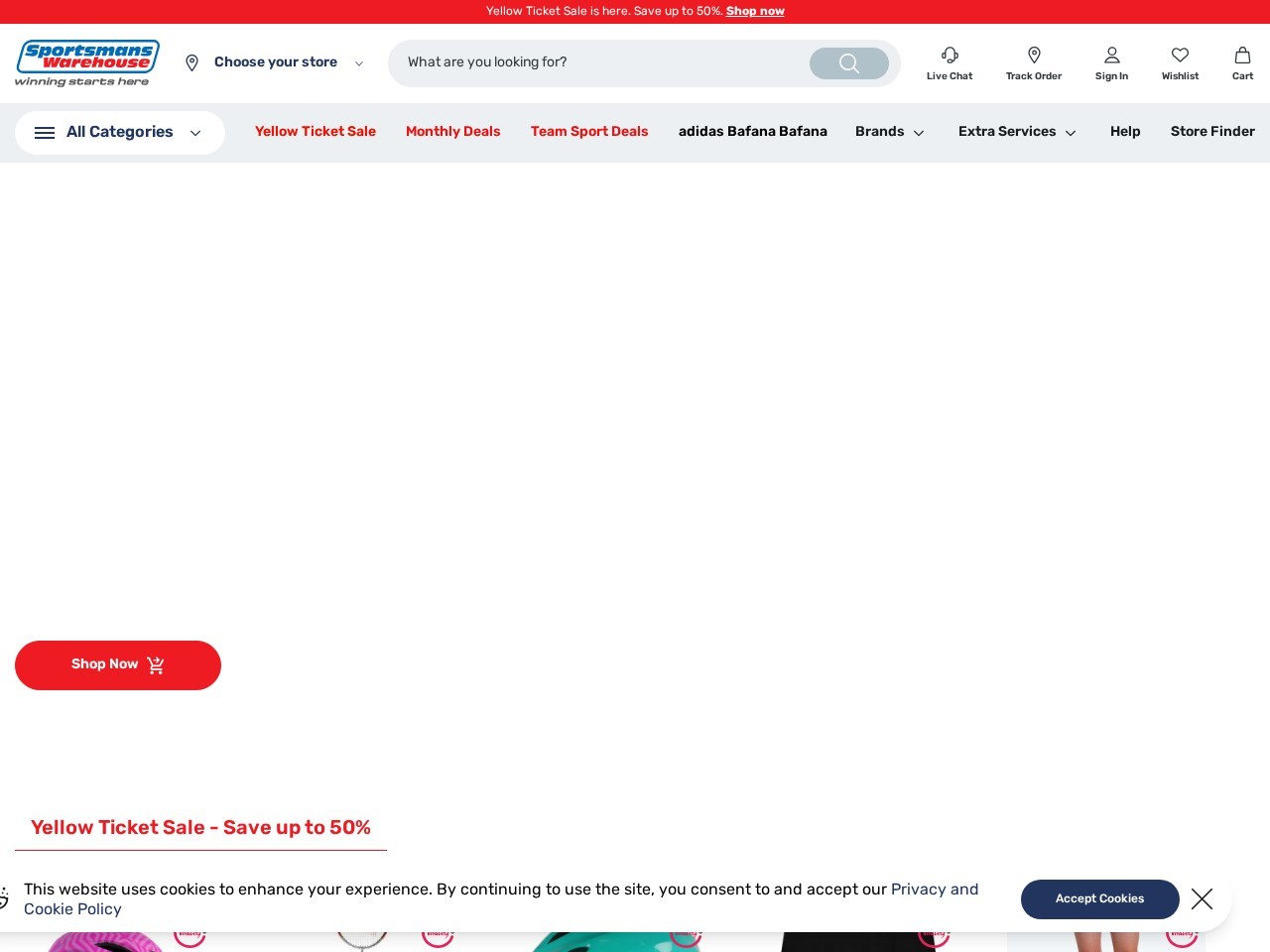
Task: Open the Privacy and Cookie Policy link
Action: click(x=933, y=890)
